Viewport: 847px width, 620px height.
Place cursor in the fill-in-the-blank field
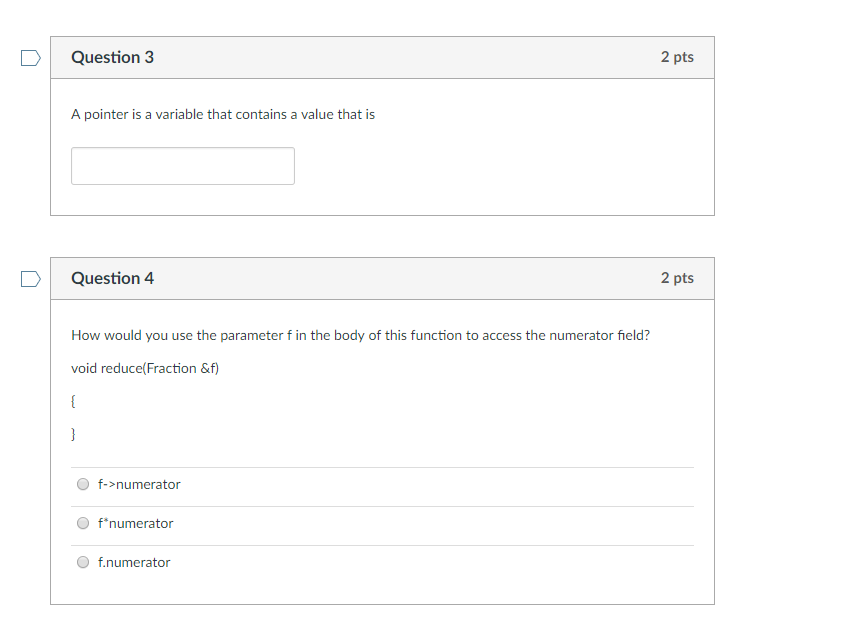tap(182, 165)
